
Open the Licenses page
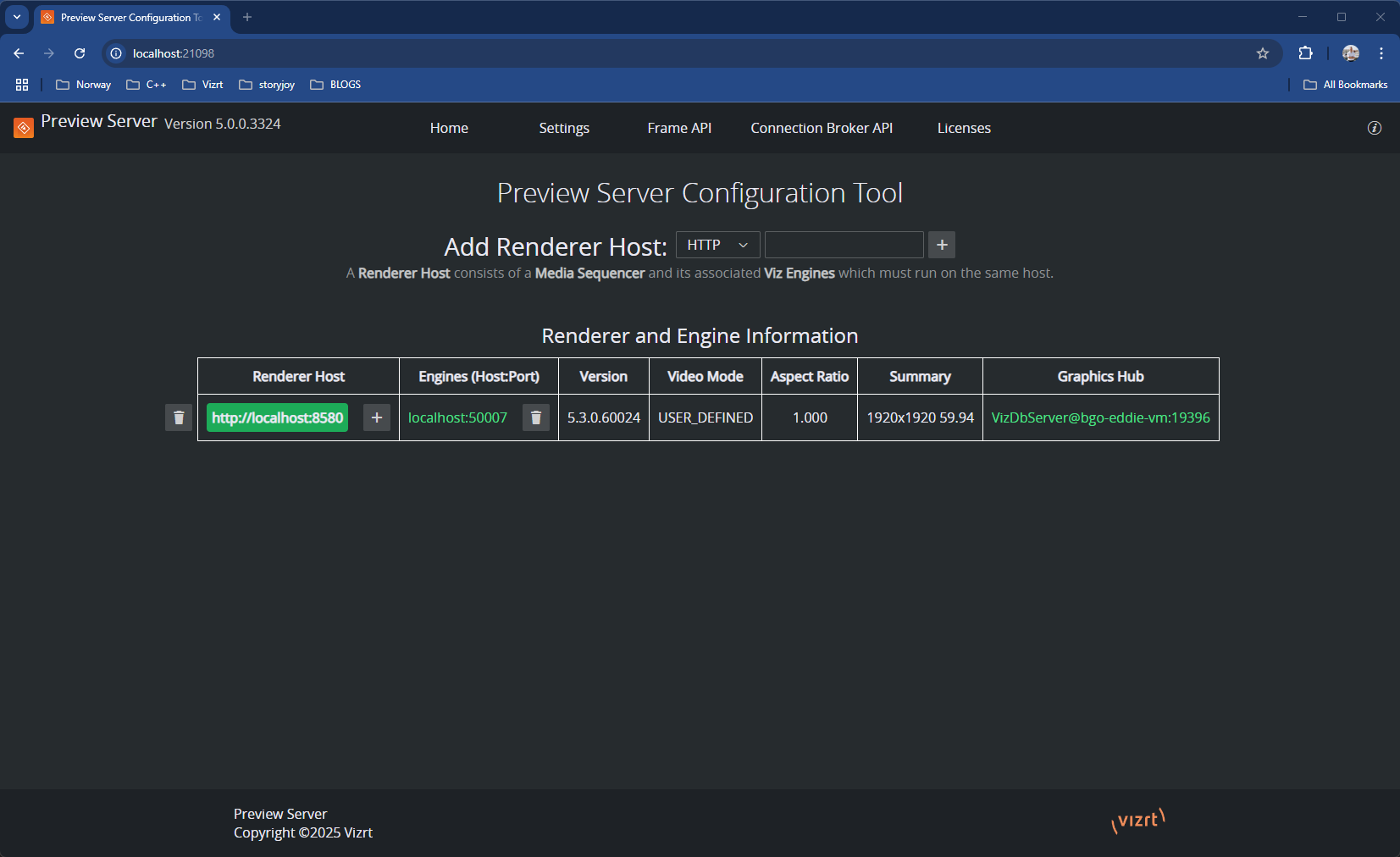964,128
